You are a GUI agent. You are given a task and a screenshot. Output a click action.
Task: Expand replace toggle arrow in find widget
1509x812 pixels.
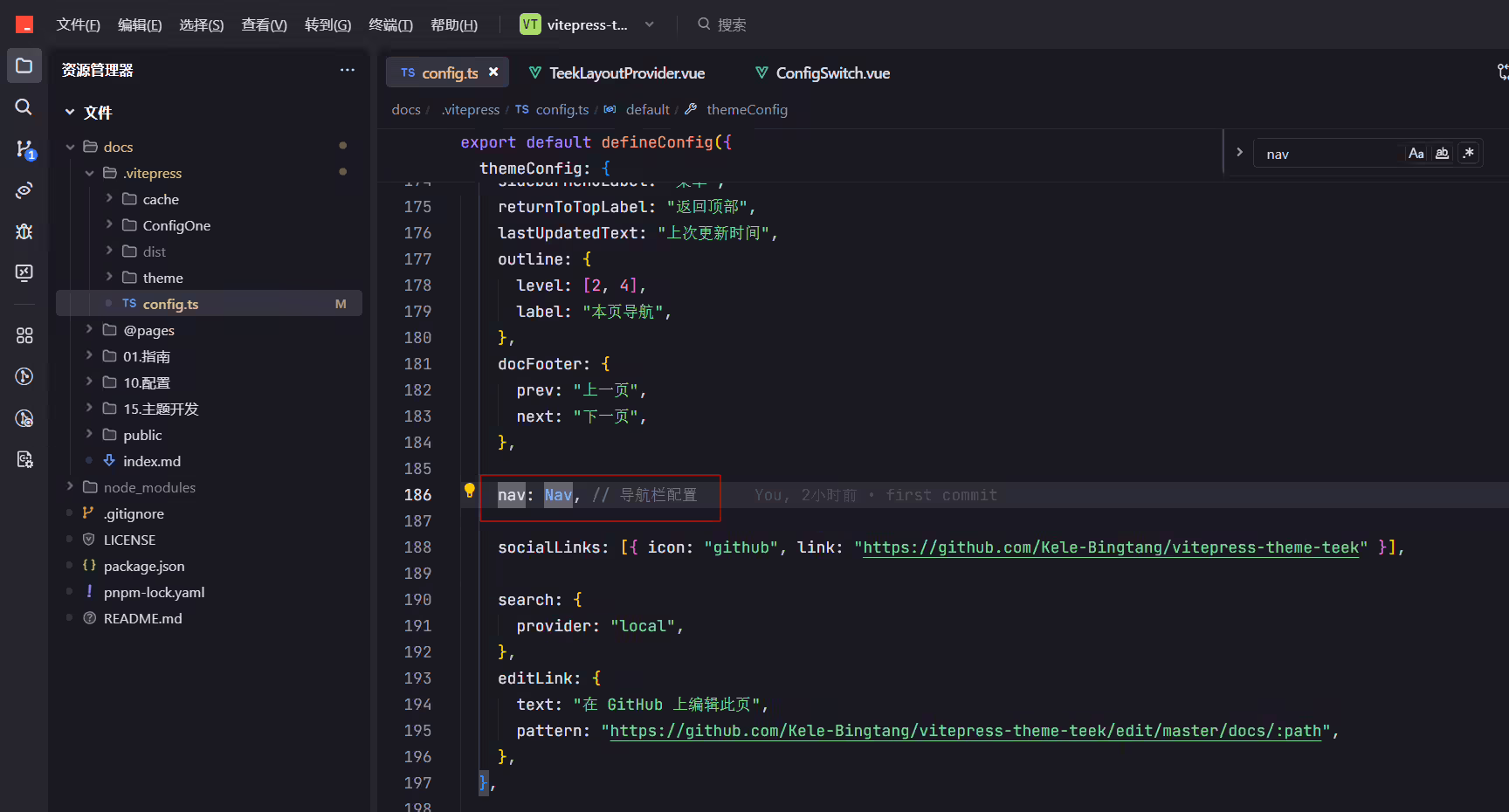click(x=1239, y=152)
